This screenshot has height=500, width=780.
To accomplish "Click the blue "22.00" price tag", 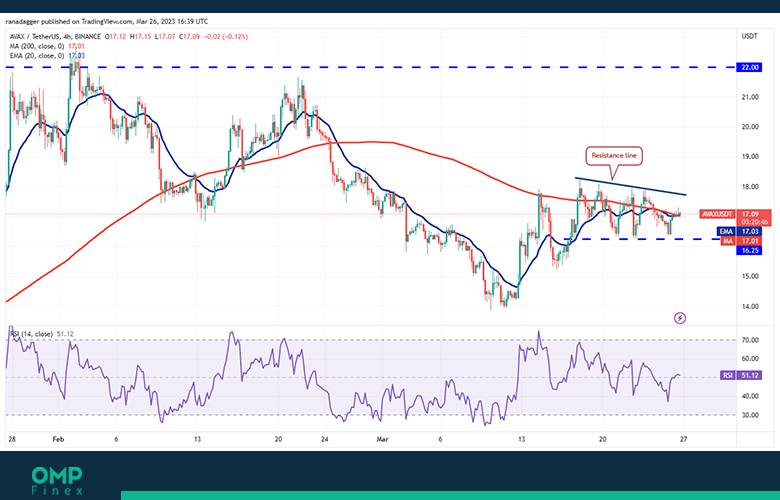I will (x=749, y=67).
